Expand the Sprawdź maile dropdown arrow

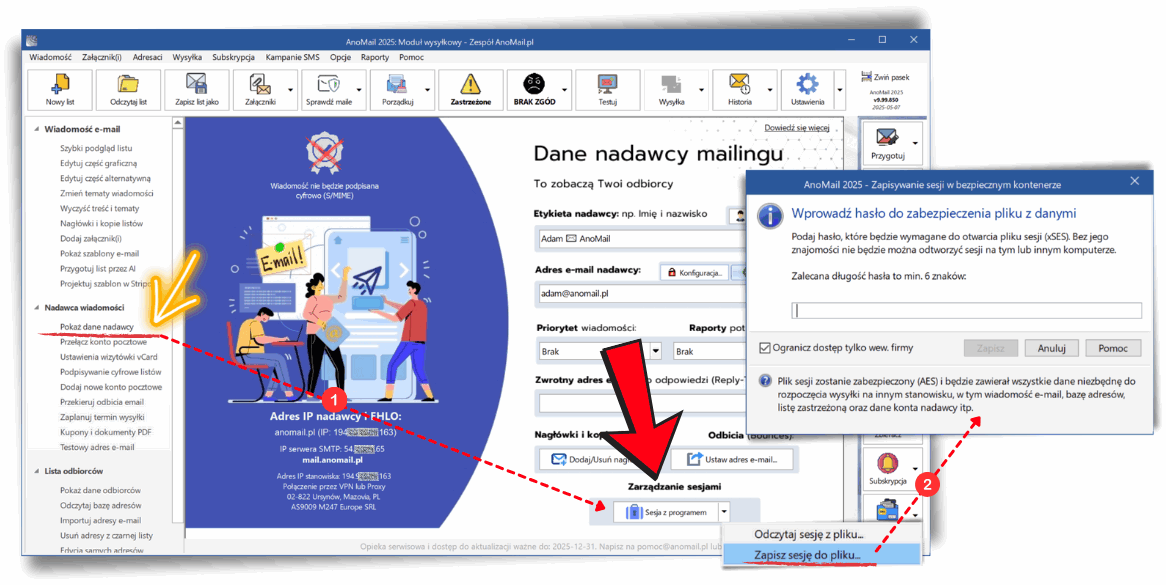pos(359,90)
